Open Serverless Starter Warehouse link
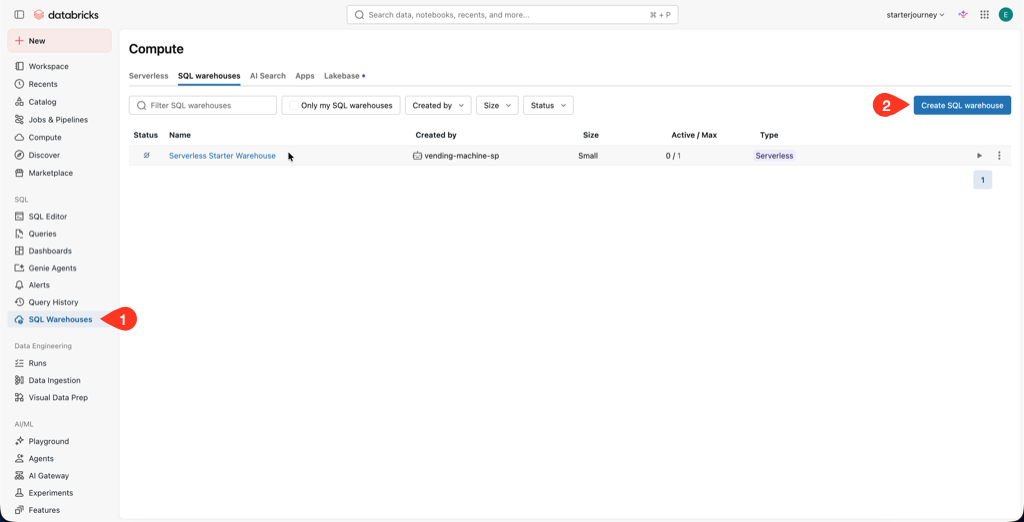This screenshot has width=1024, height=522. pyautogui.click(x=222, y=155)
